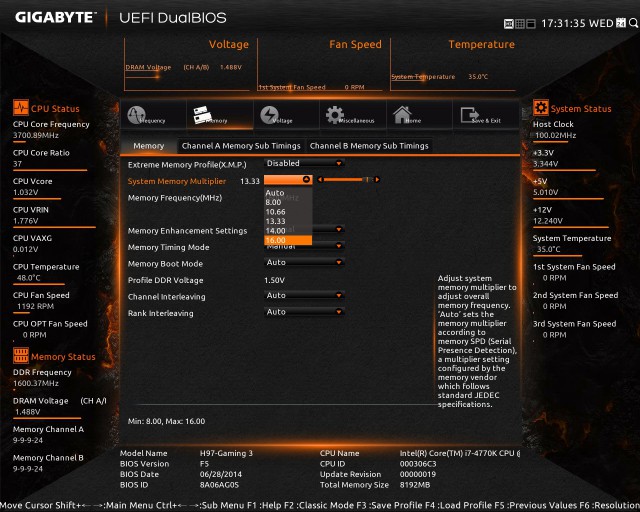Open the Miscellaneous gear icon
640x512 pixels.
(x=335, y=115)
